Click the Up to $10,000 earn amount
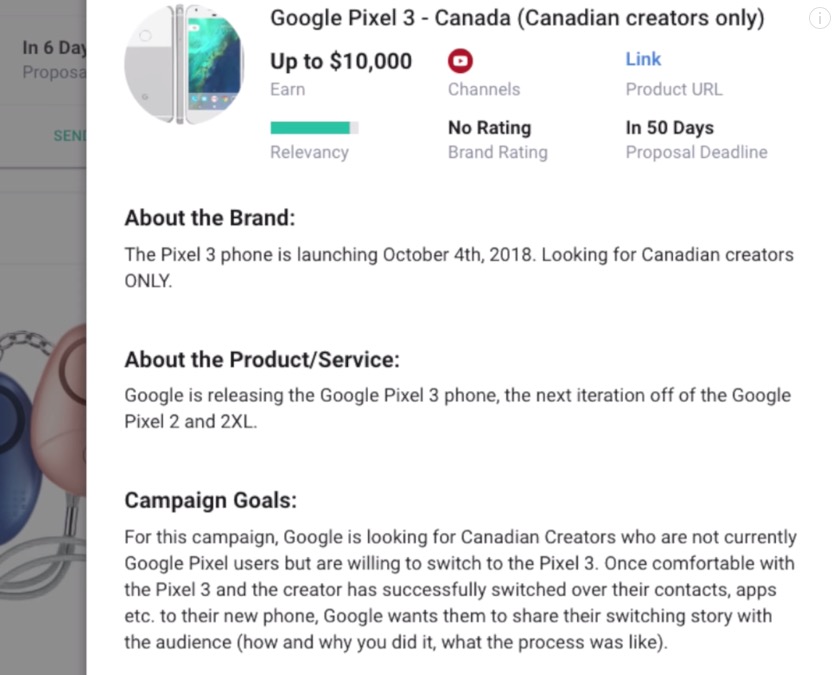Image resolution: width=836 pixels, height=675 pixels. click(341, 61)
